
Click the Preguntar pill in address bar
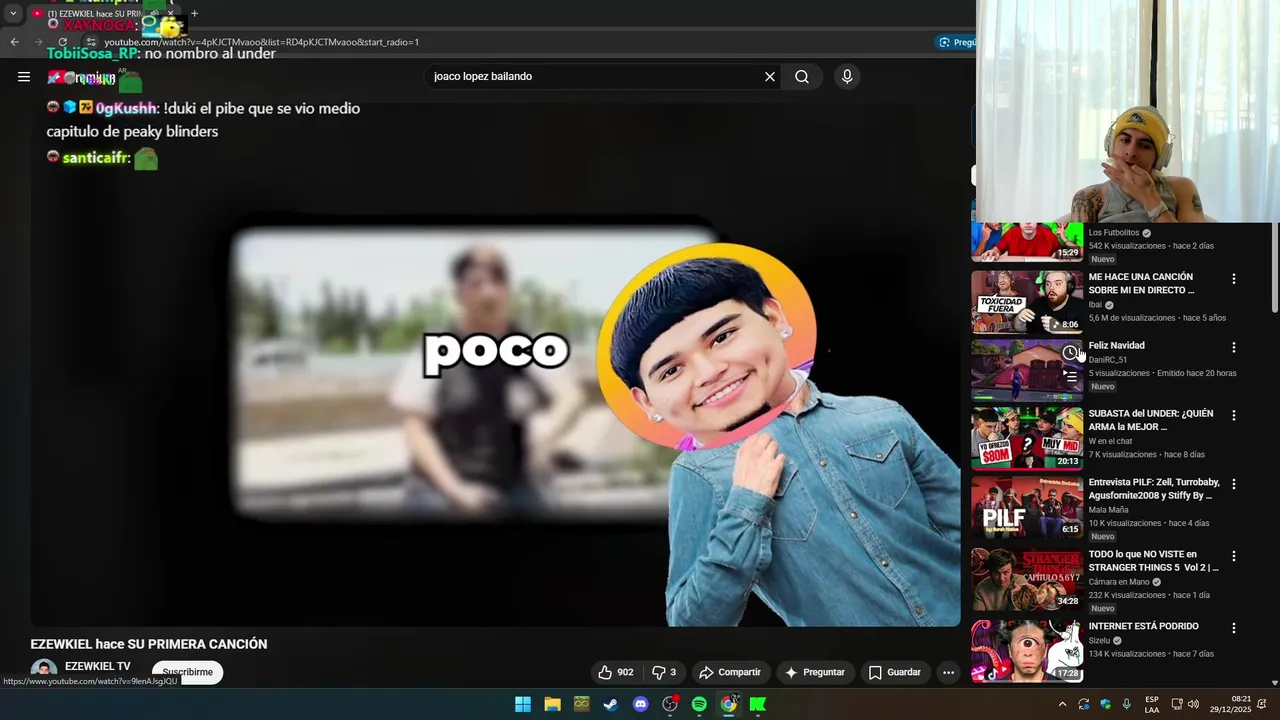pos(957,42)
